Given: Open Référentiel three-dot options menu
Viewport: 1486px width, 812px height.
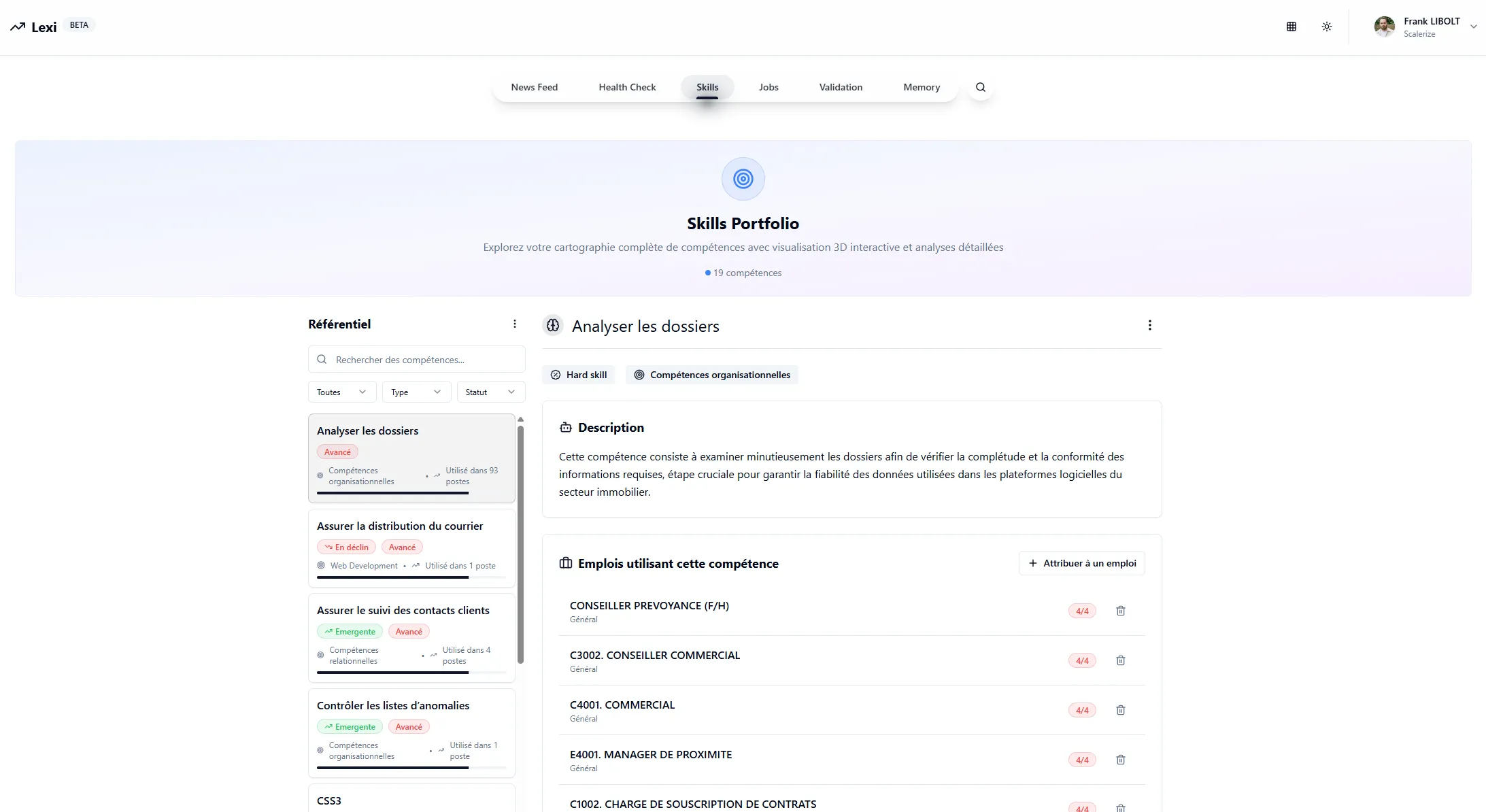Looking at the screenshot, I should tap(515, 324).
